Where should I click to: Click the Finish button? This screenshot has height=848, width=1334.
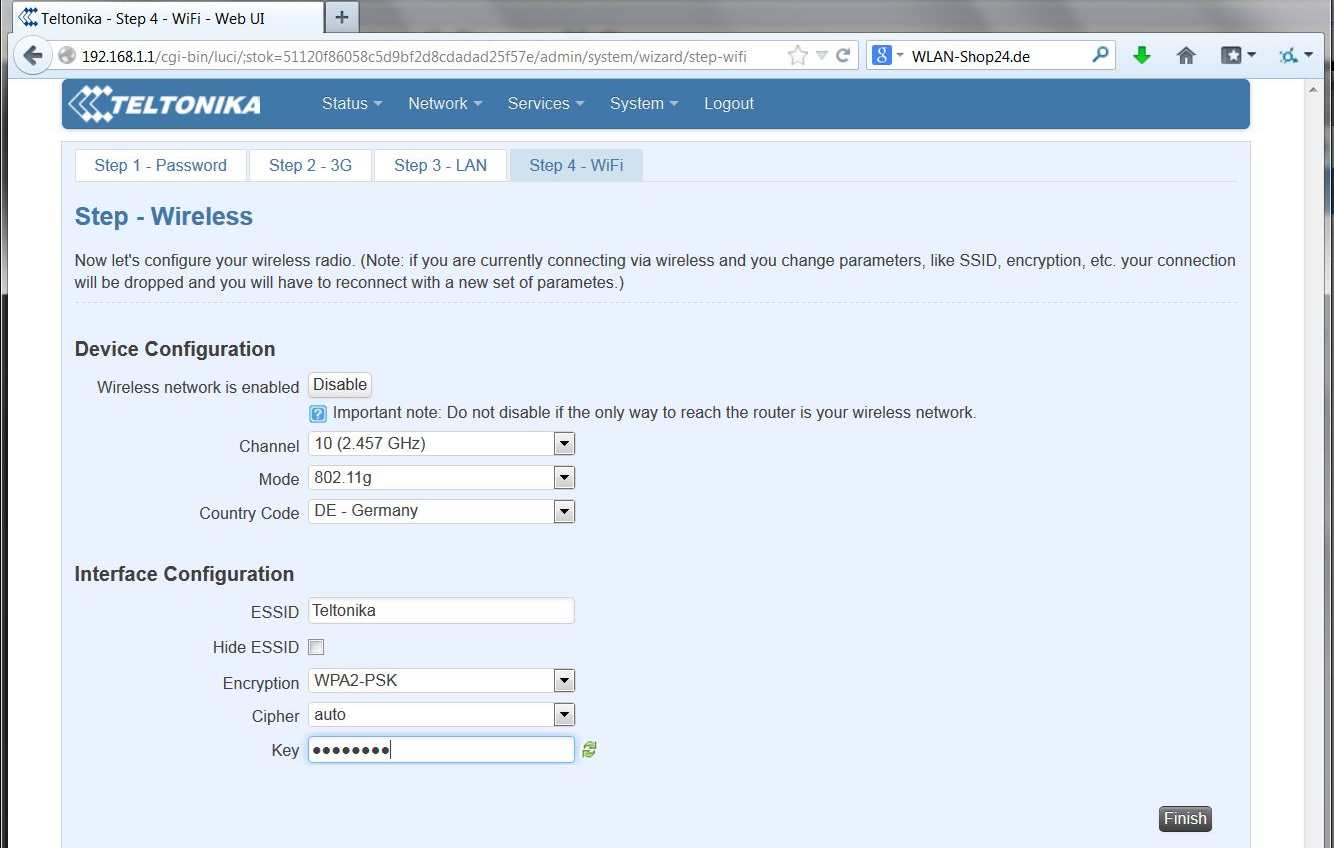(1185, 819)
